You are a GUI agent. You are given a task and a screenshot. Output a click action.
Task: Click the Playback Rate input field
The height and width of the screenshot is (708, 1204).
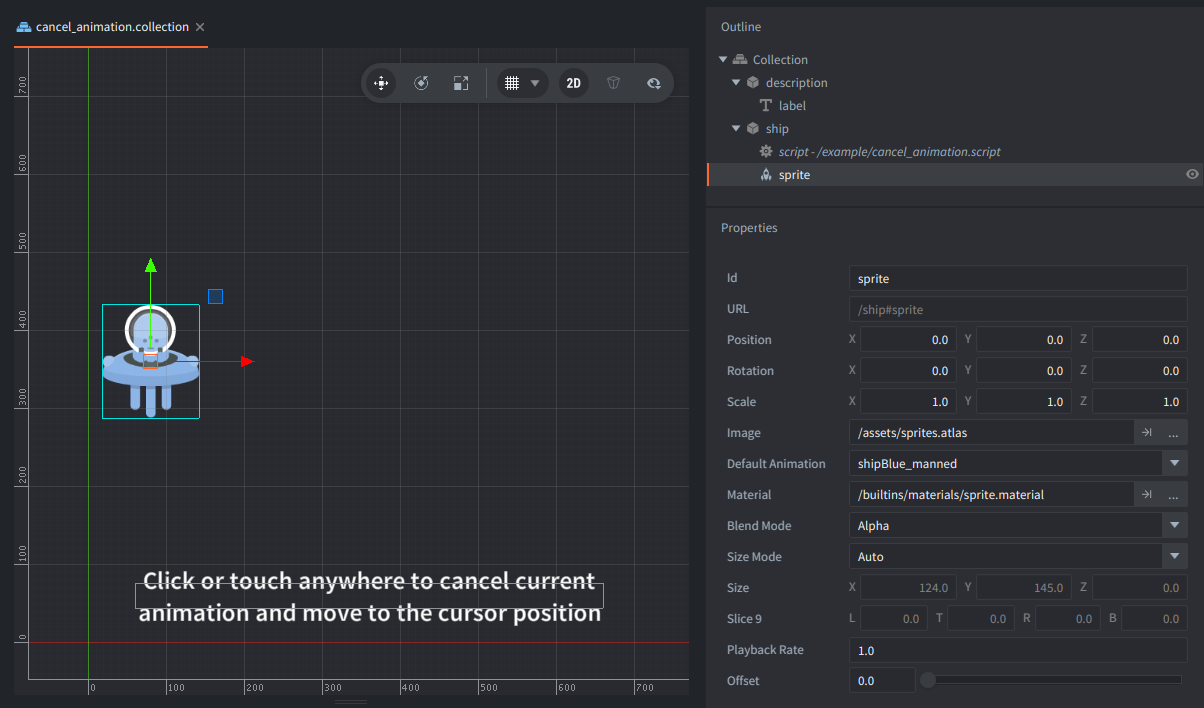pos(1018,650)
